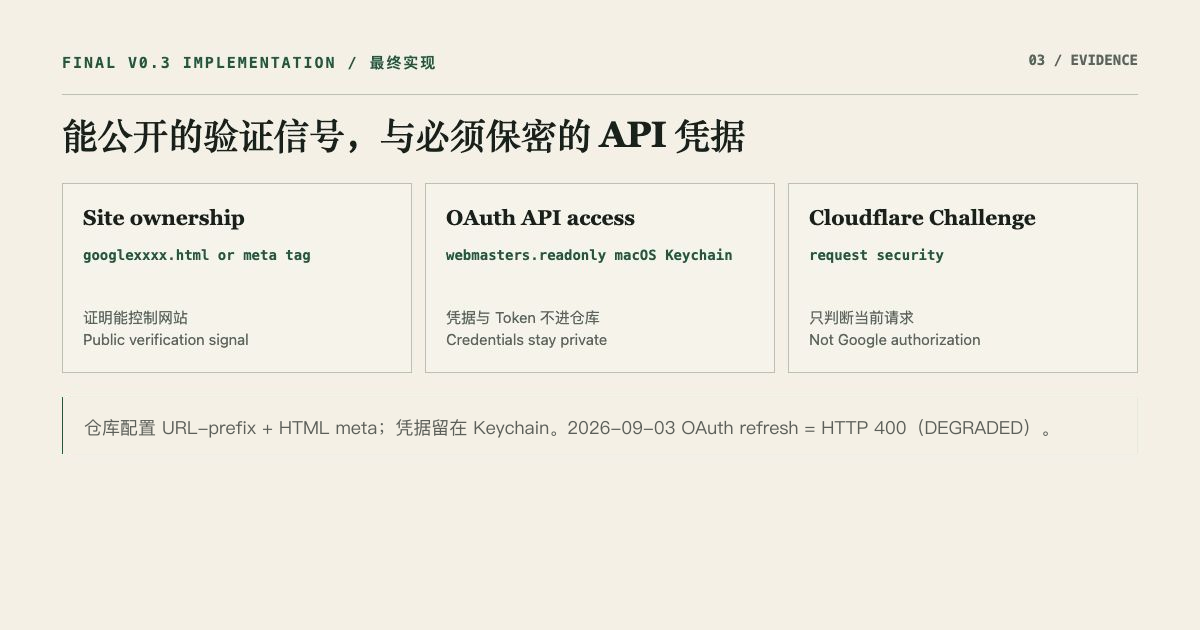Screen dimensions: 1200x630
Task: Click the header 'FINAL V0.3 IMPLEMENTATION / 最终实现'
Action: (x=249, y=63)
